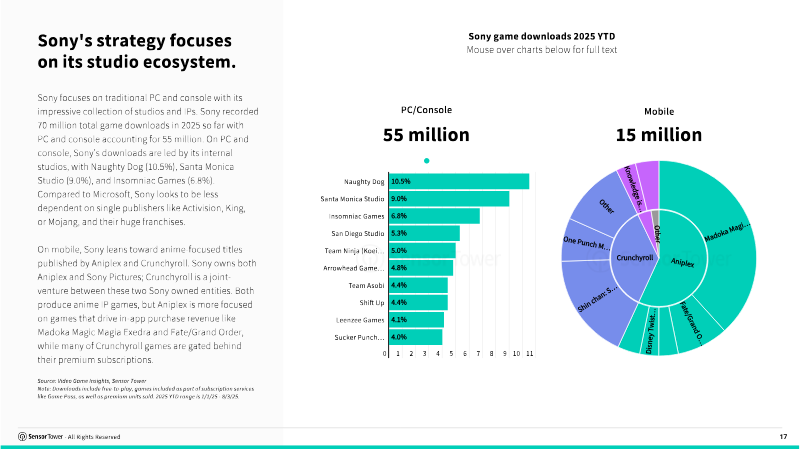Click the 'Naughty Dog' axis label

click(364, 182)
